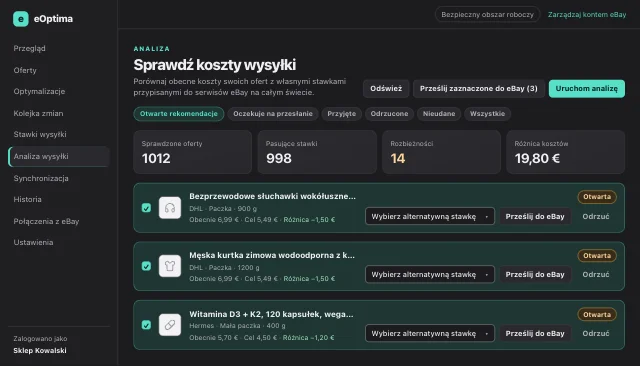Select Analiza wysyłki sidebar item
Image resolution: width=640 pixels, height=366 pixels.
pyautogui.click(x=59, y=156)
